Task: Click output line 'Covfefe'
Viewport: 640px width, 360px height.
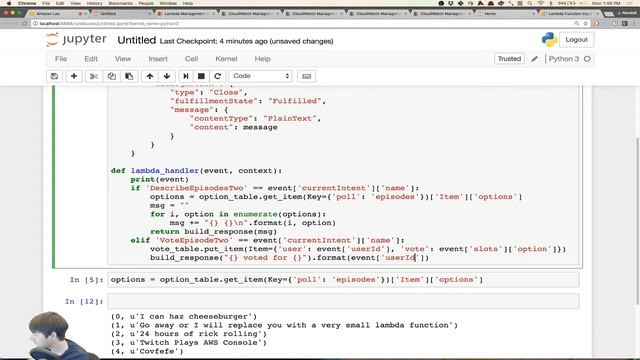Action: click(147, 351)
